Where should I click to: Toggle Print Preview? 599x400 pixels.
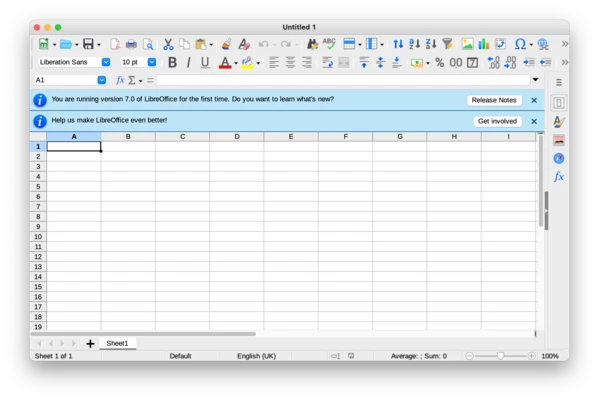(x=148, y=44)
